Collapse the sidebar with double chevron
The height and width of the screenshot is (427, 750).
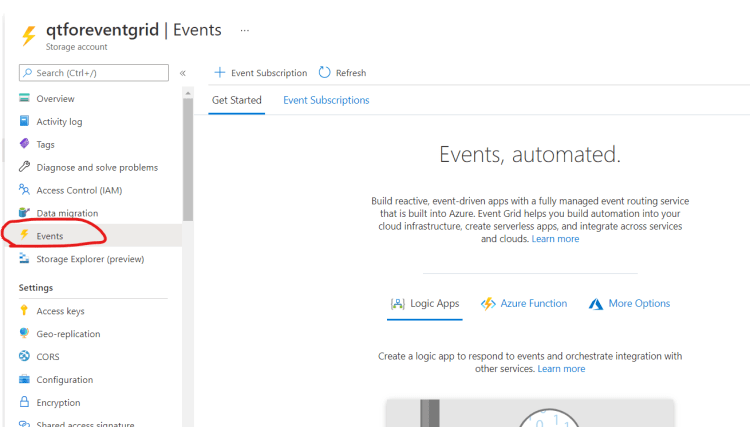click(x=183, y=73)
